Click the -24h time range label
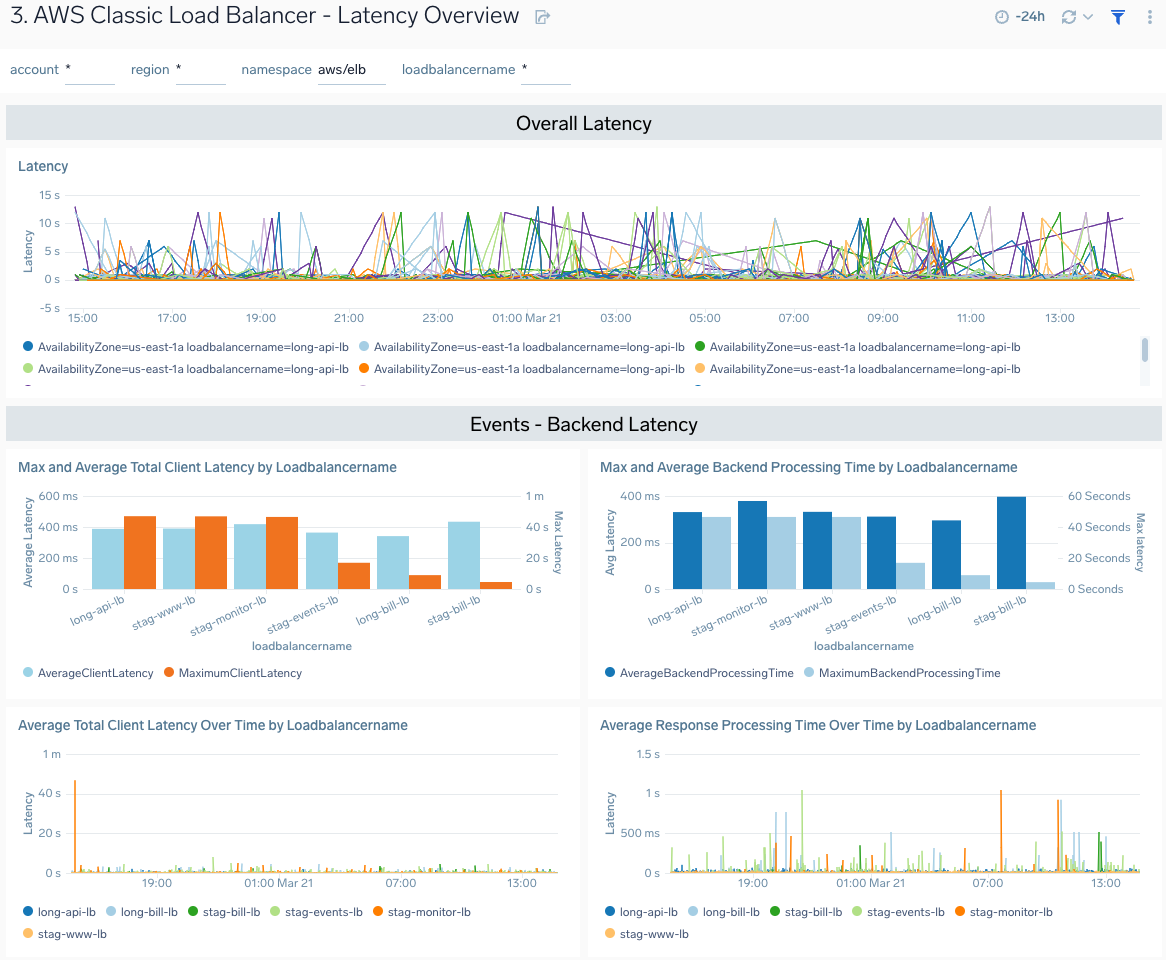 1031,16
